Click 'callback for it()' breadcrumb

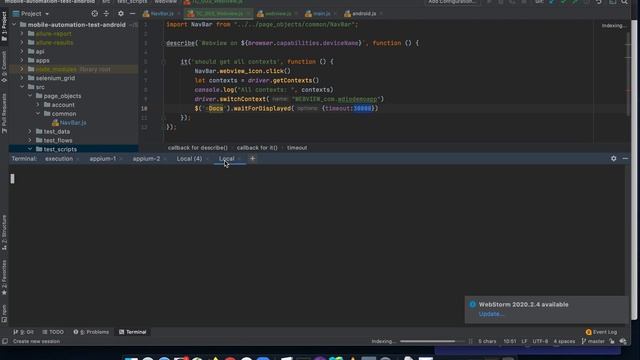point(257,148)
